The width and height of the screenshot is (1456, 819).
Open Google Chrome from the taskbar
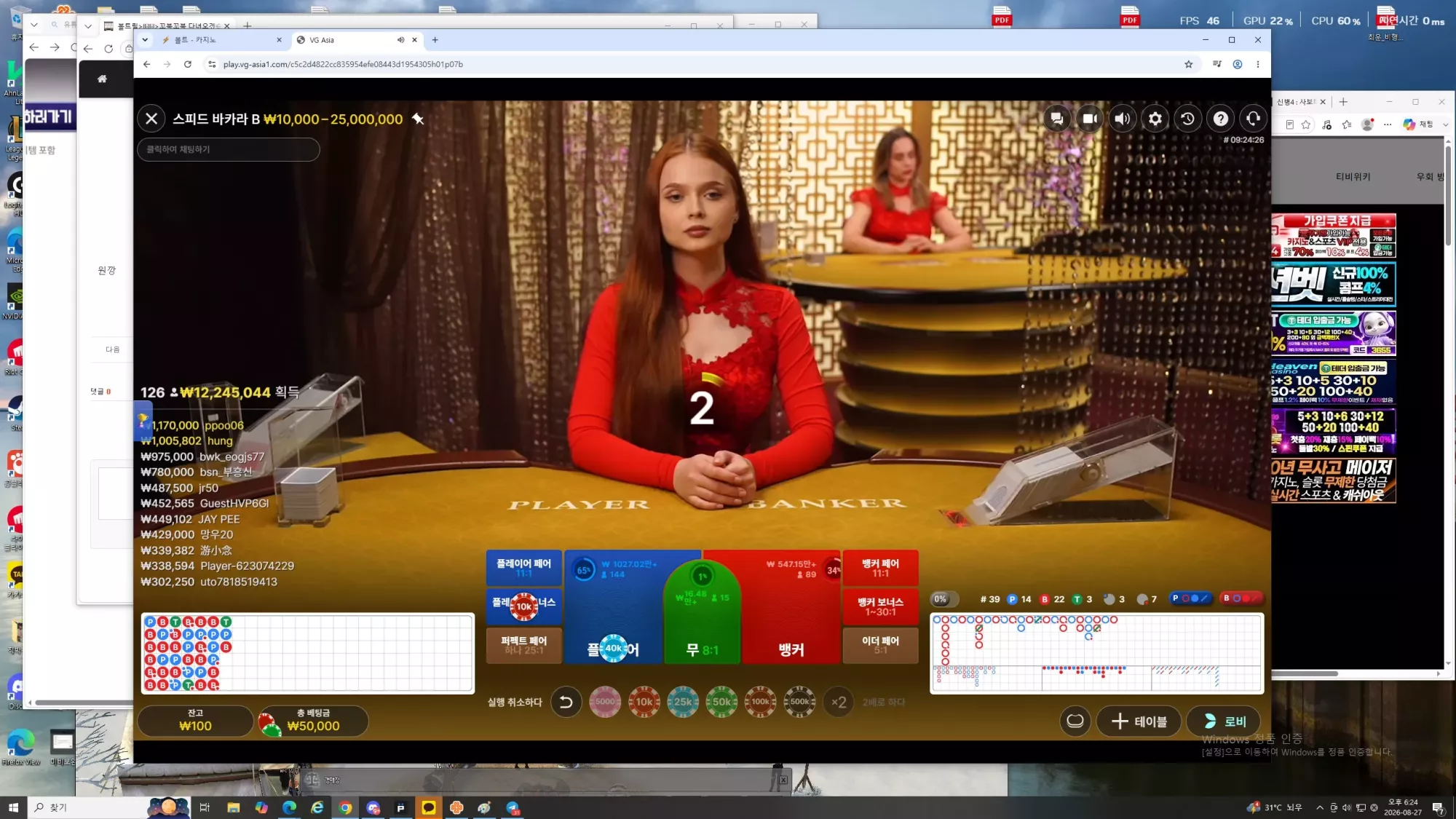coord(346,807)
